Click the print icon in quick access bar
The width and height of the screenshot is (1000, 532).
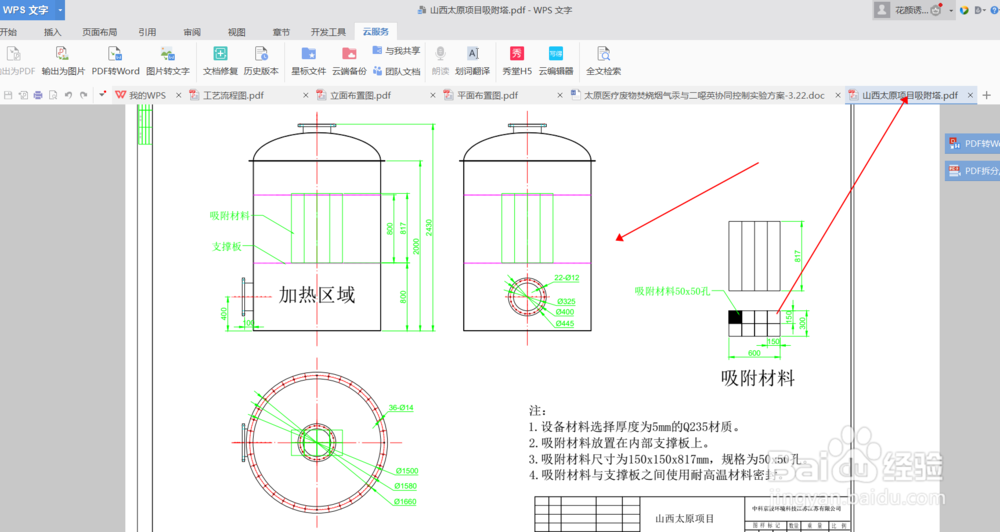[x=38, y=95]
